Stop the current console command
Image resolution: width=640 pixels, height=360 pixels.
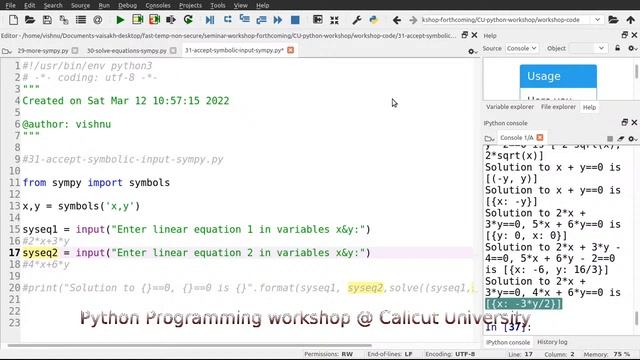coord(610,138)
